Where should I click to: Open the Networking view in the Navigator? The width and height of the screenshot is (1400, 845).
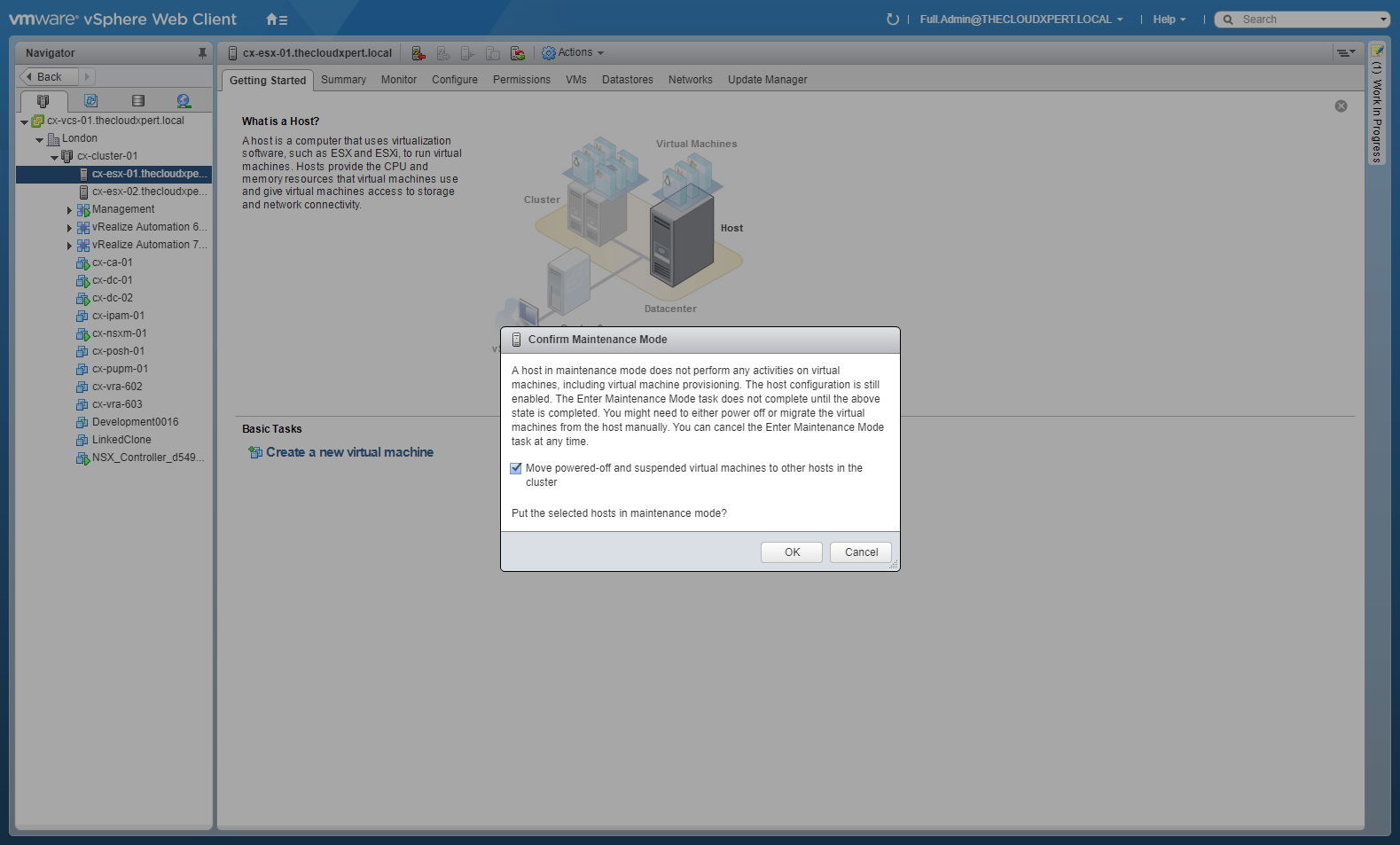[184, 101]
